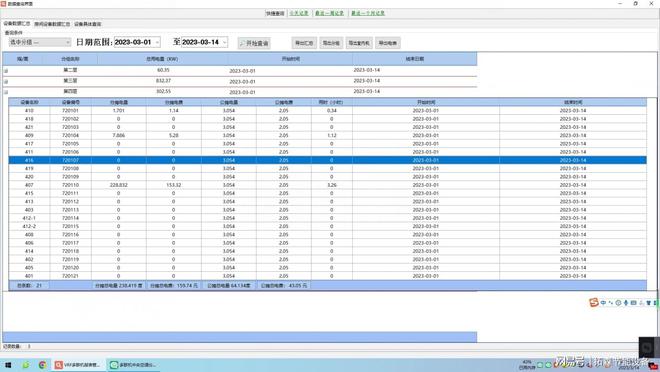The width and height of the screenshot is (660, 372).
Task: Click the 302.55 energy value of 第四层
Action: click(163, 91)
